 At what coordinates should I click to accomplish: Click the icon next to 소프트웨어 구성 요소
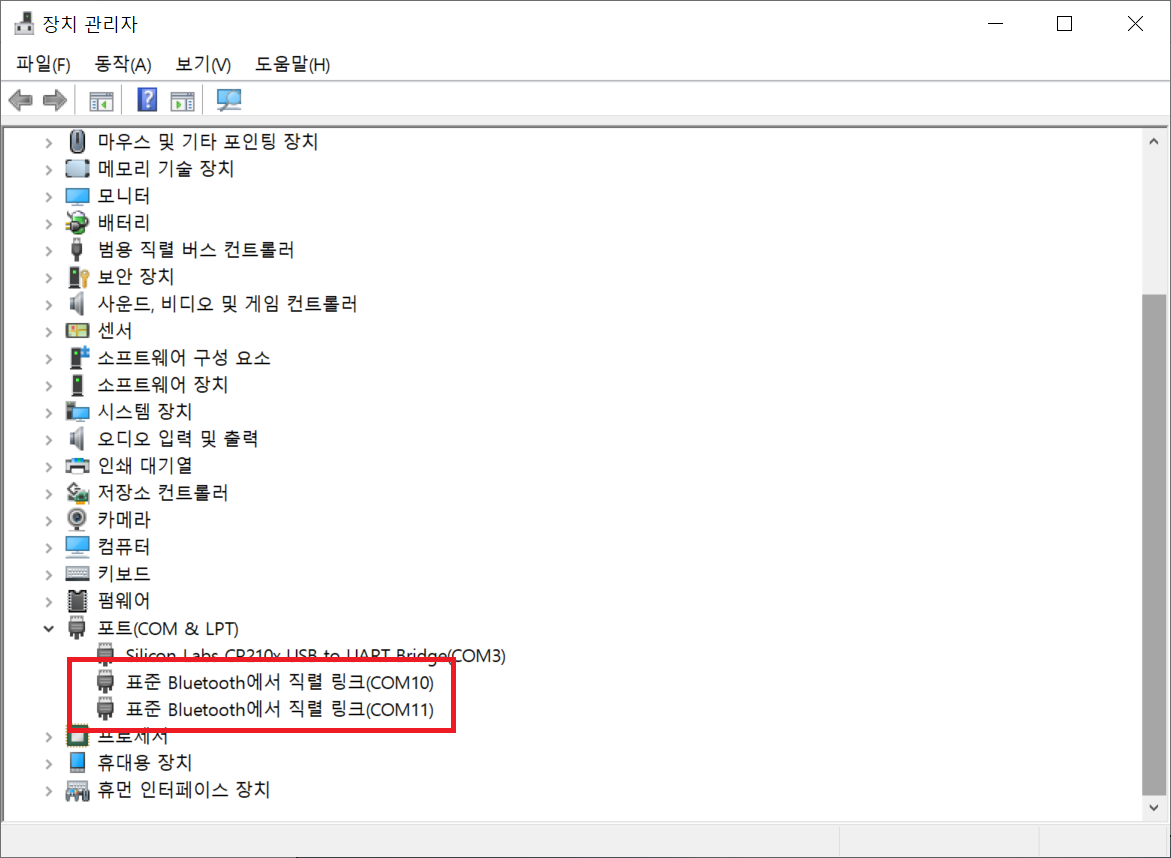(x=79, y=357)
